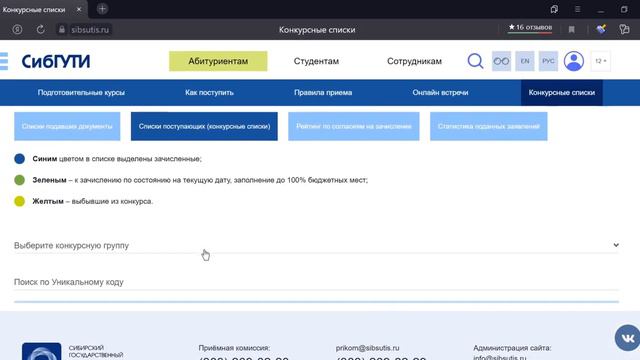The width and height of the screenshot is (640, 360).
Task: Click Списки поступающих (конкурсные списки) button
Action: (x=204, y=127)
